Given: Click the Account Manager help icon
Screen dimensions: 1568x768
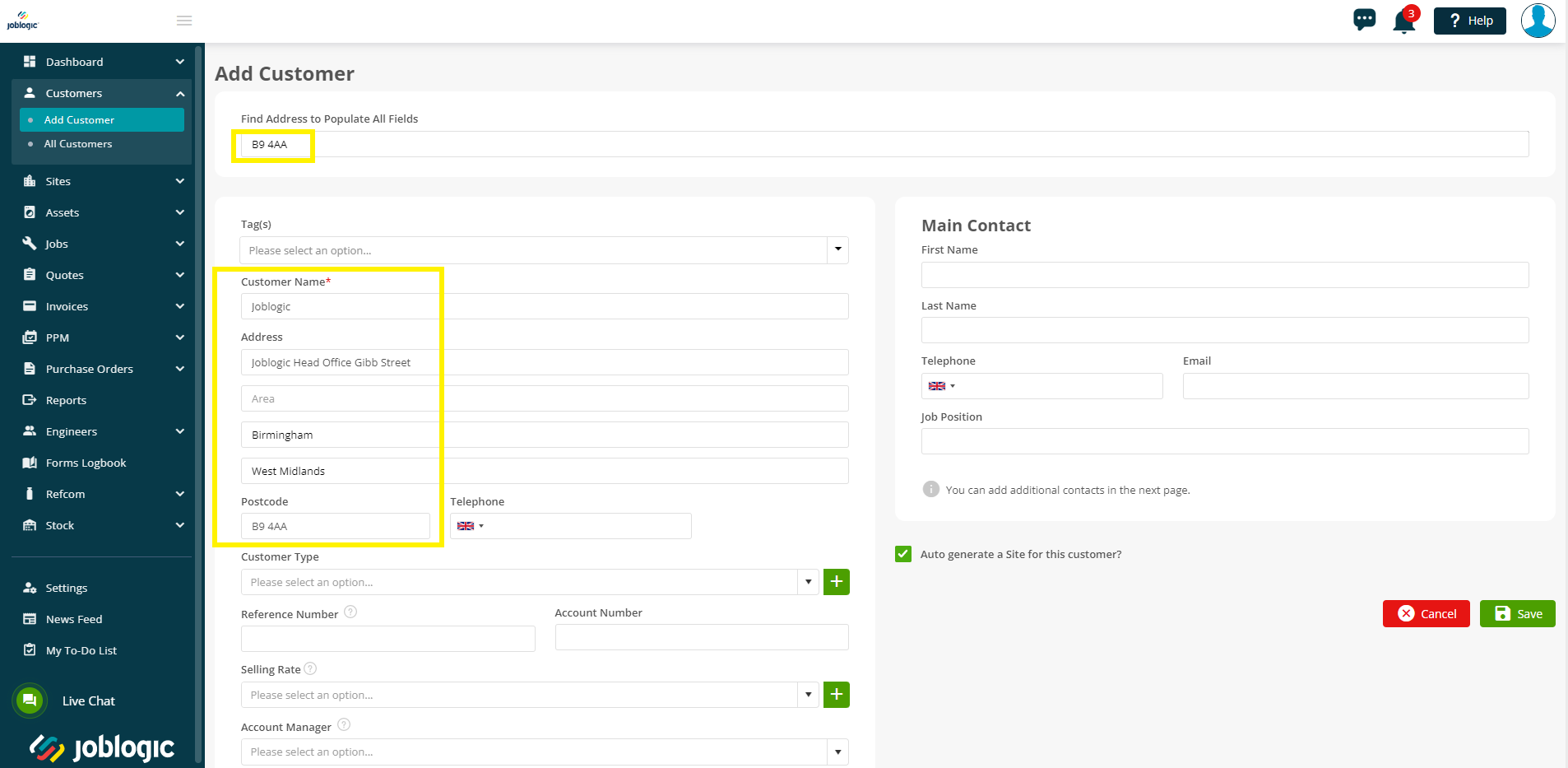Looking at the screenshot, I should [x=344, y=724].
